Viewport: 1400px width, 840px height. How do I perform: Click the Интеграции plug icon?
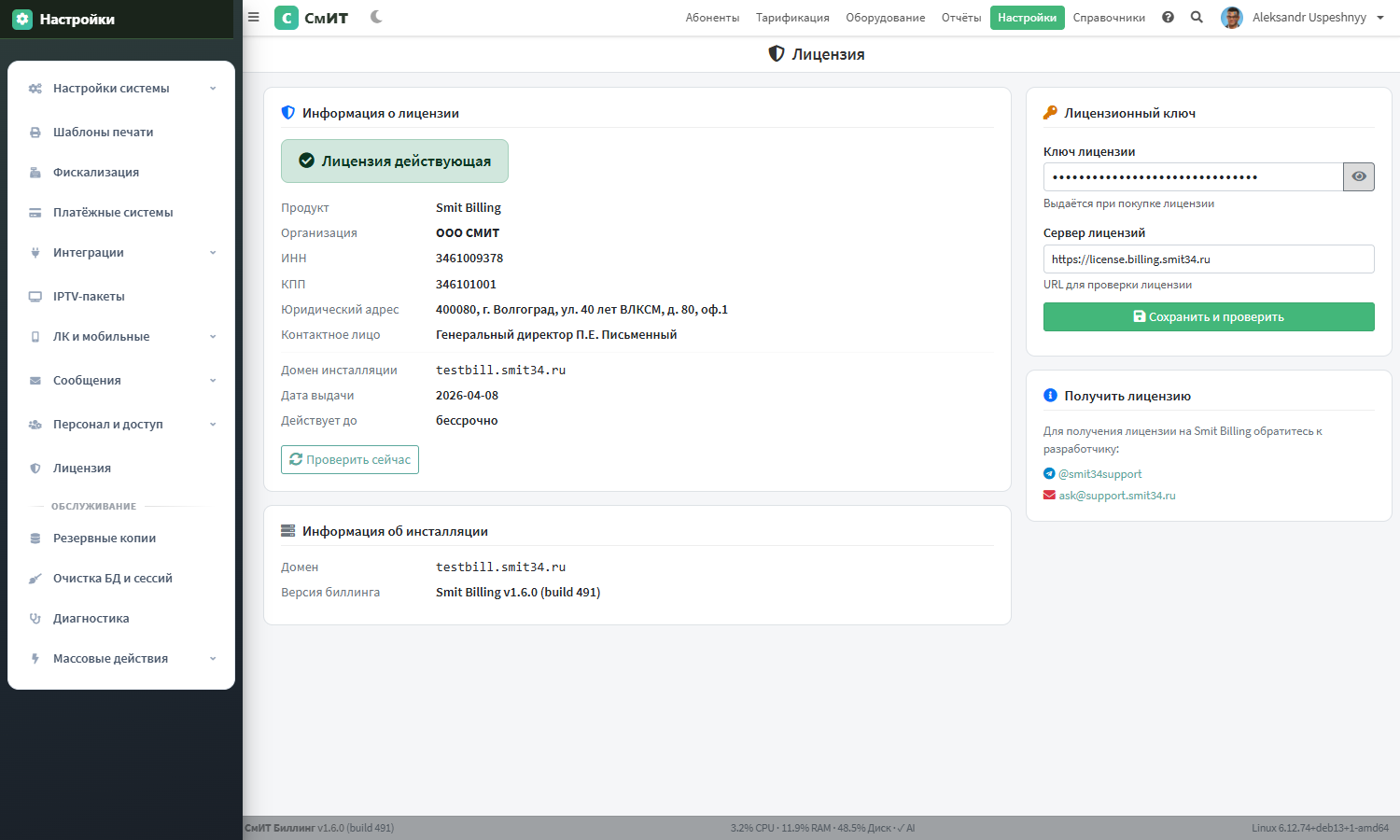click(x=35, y=253)
